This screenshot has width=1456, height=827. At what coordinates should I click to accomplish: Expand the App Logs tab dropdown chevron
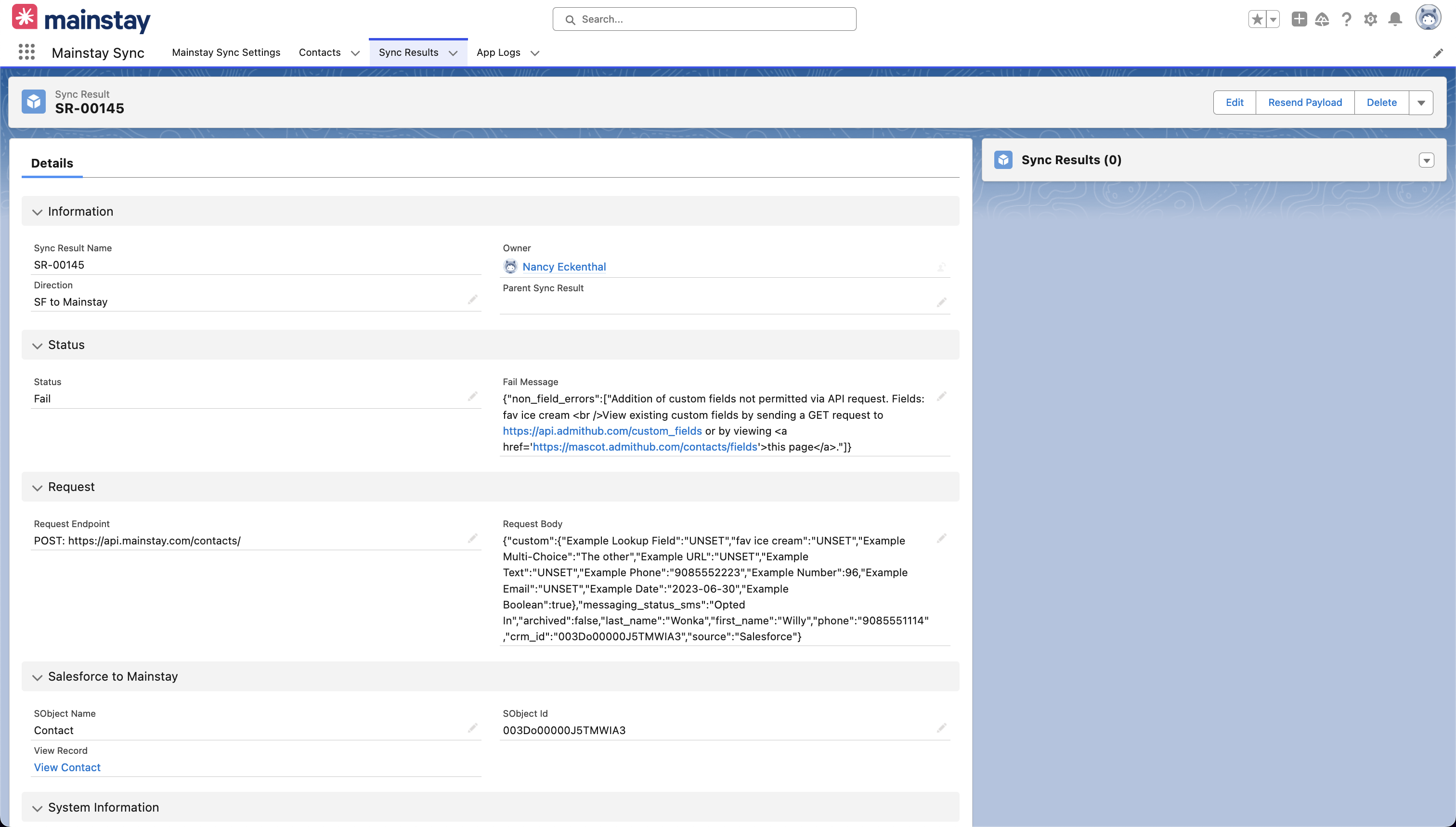[534, 53]
